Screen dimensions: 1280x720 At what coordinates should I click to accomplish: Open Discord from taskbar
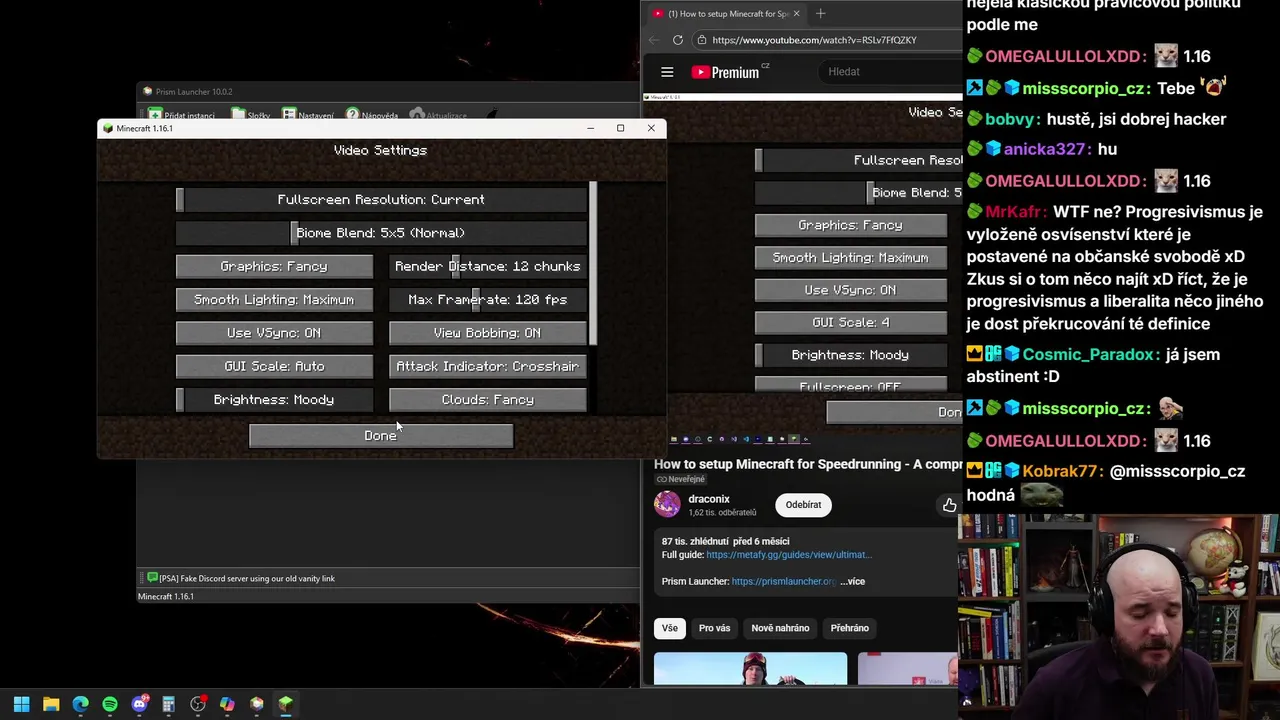click(139, 704)
